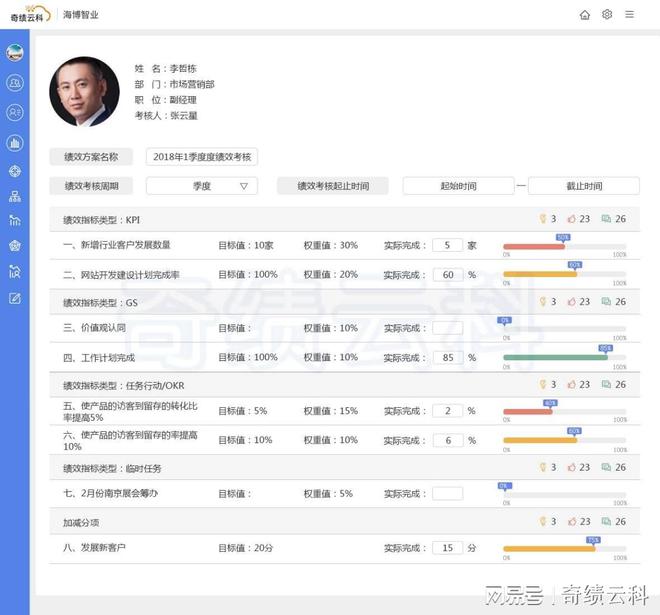Click progress bar for 发展新客户
Image resolution: width=660 pixels, height=615 pixels.
click(x=564, y=549)
